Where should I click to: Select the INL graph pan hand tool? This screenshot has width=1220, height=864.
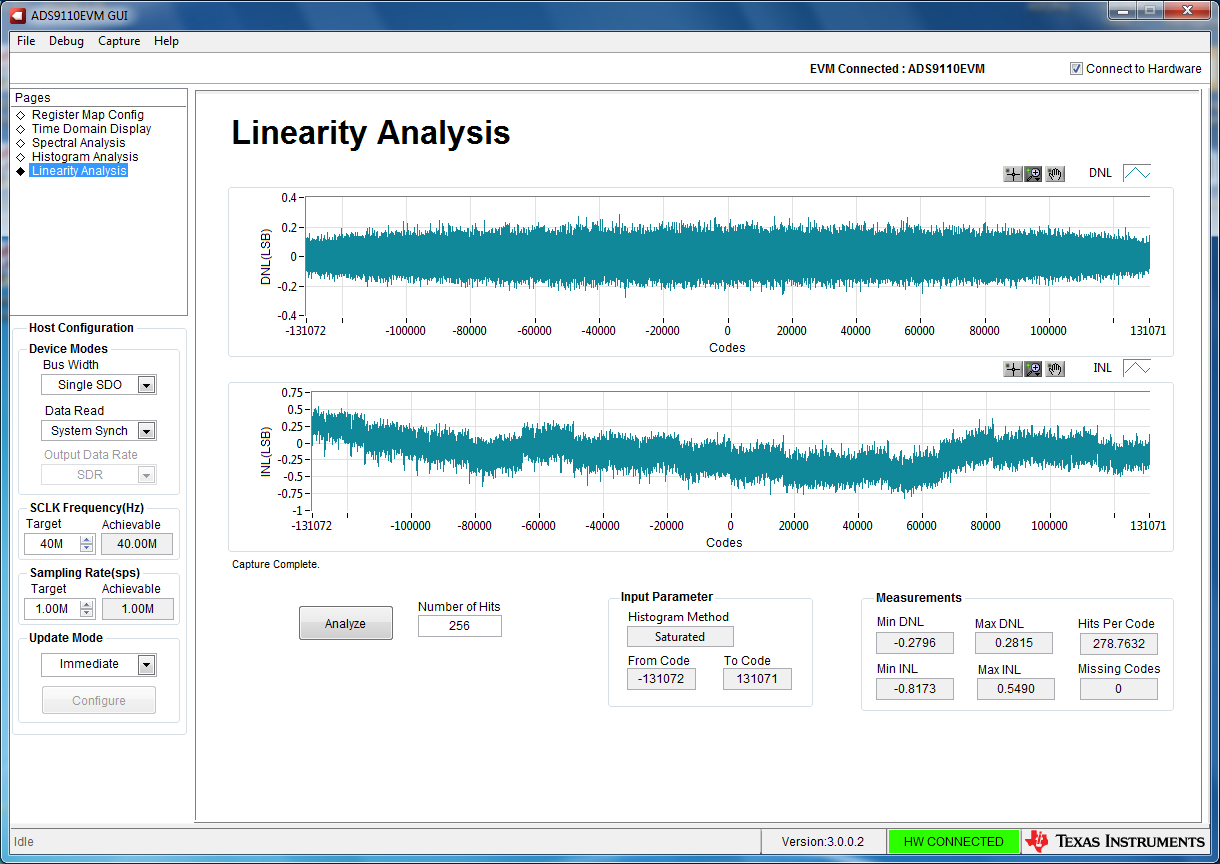tap(1055, 369)
